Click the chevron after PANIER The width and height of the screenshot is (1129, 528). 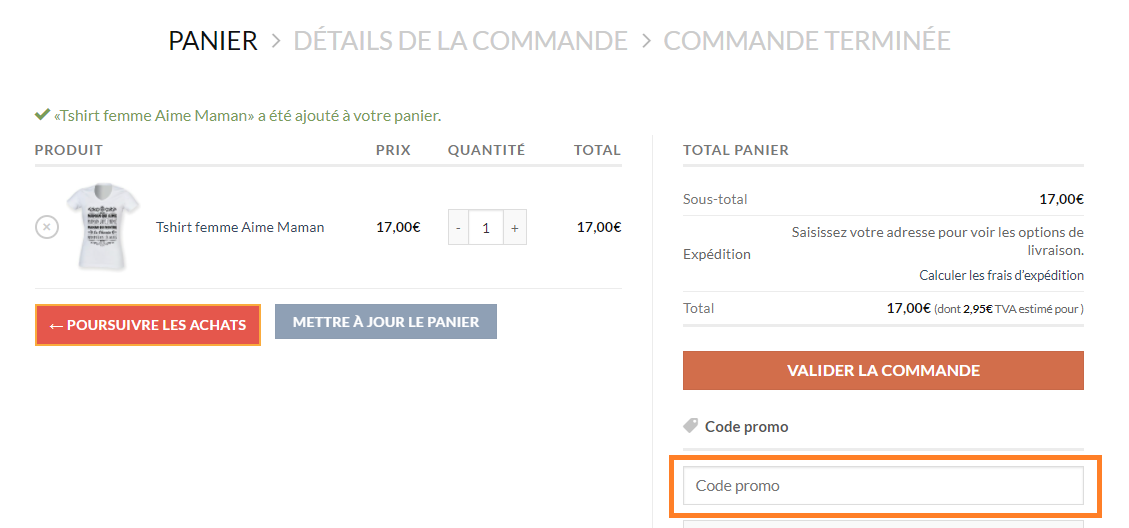coord(276,41)
